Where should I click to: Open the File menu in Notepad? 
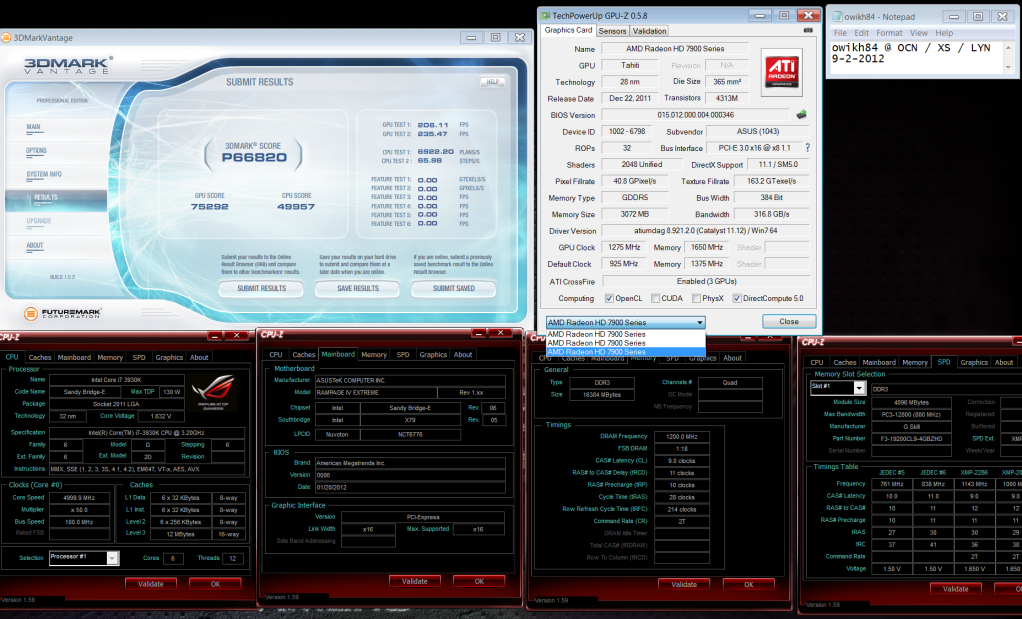pyautogui.click(x=840, y=33)
